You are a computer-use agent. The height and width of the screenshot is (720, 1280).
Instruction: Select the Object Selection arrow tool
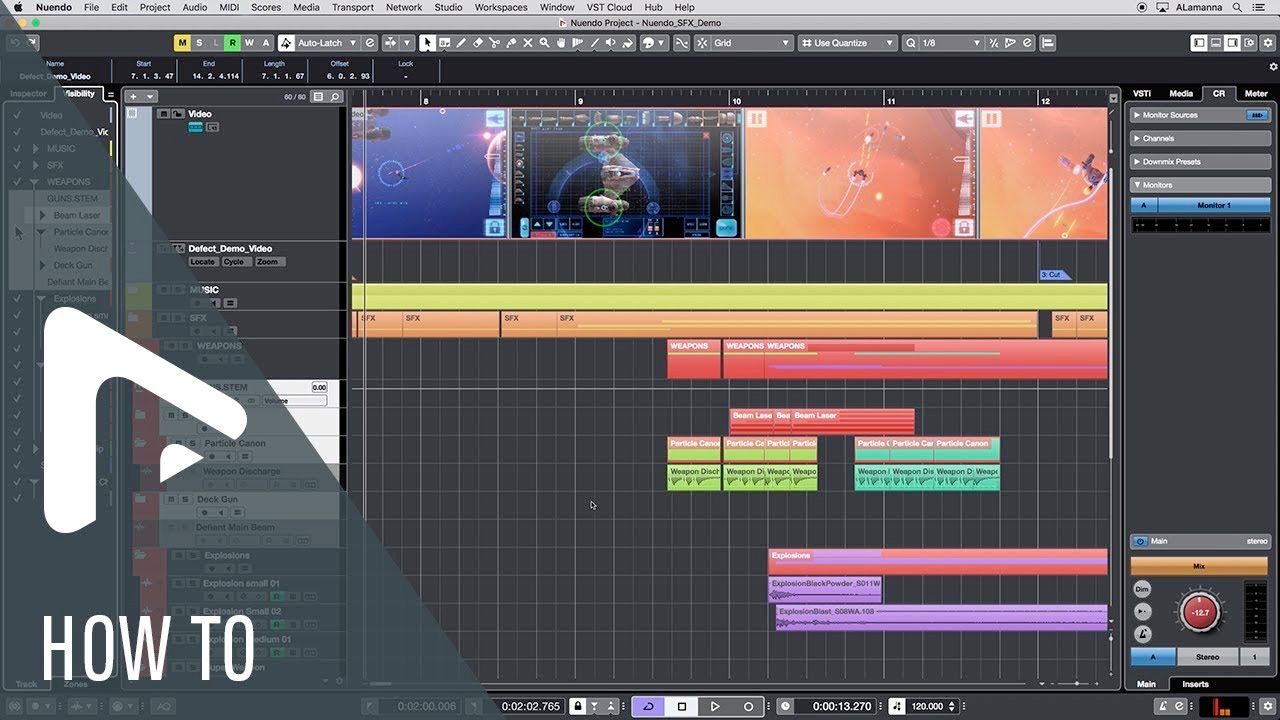click(x=426, y=43)
